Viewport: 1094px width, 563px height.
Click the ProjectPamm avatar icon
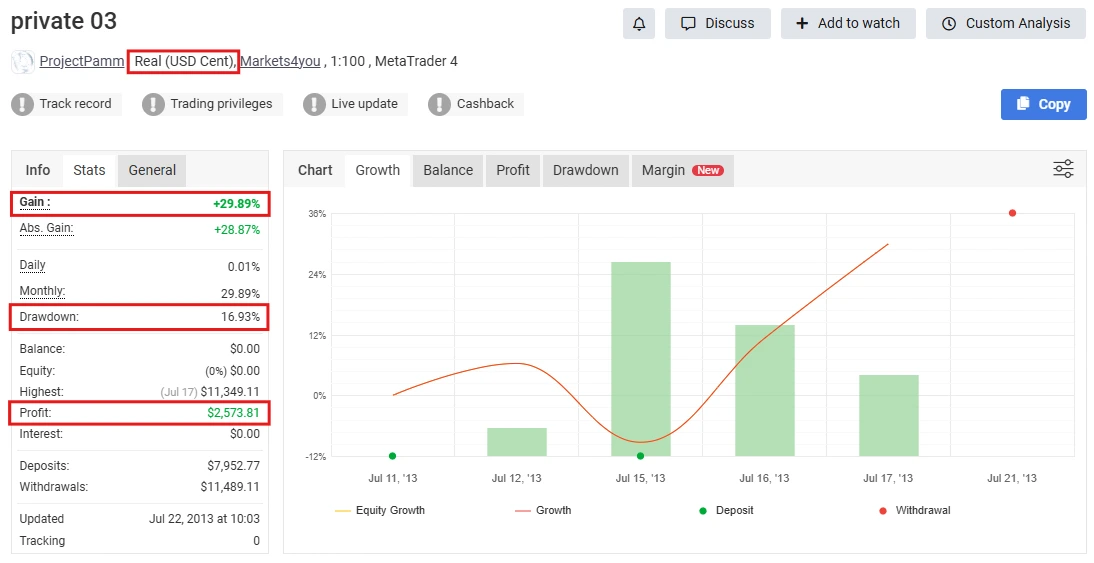pos(22,62)
